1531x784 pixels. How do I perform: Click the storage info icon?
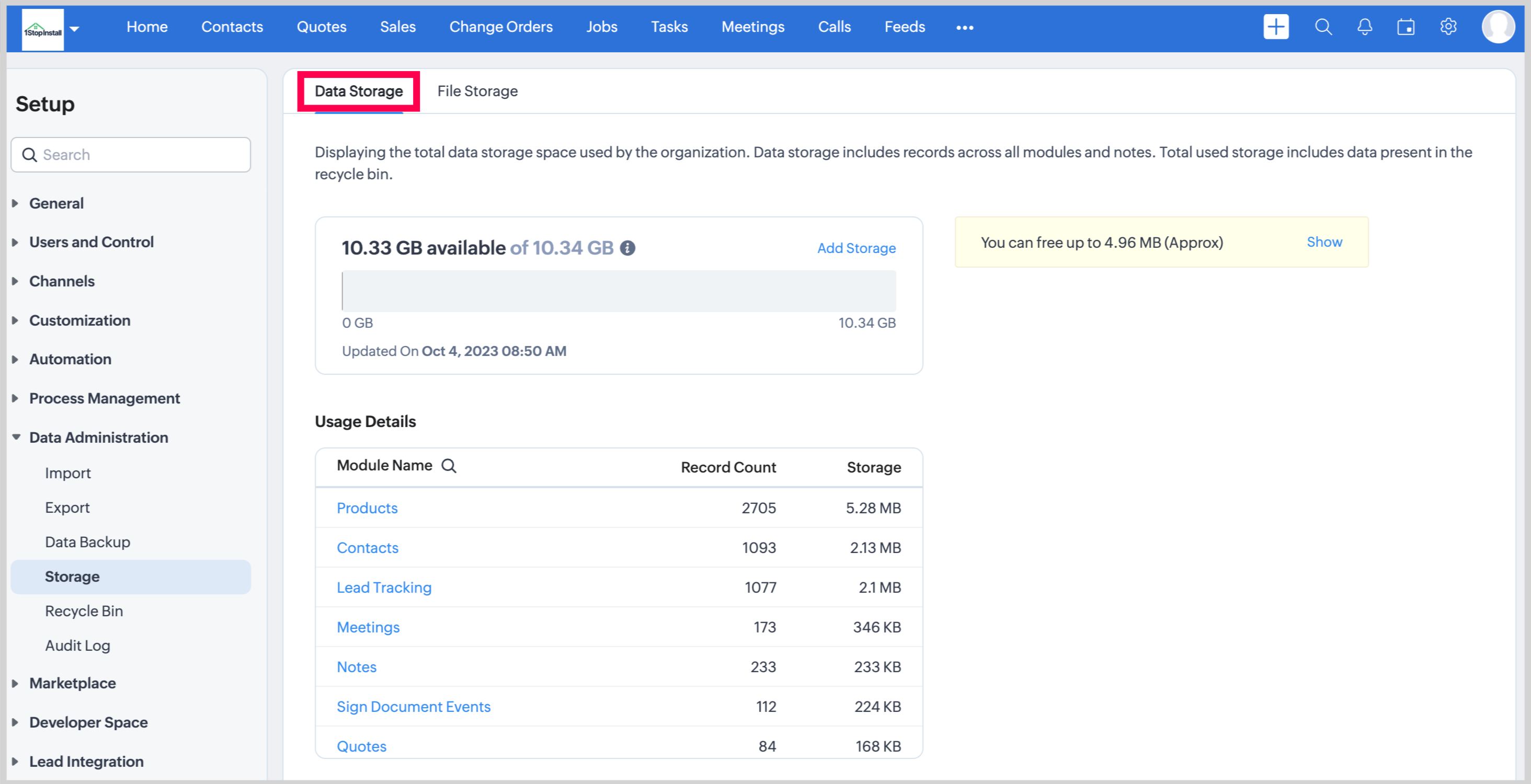click(x=627, y=248)
